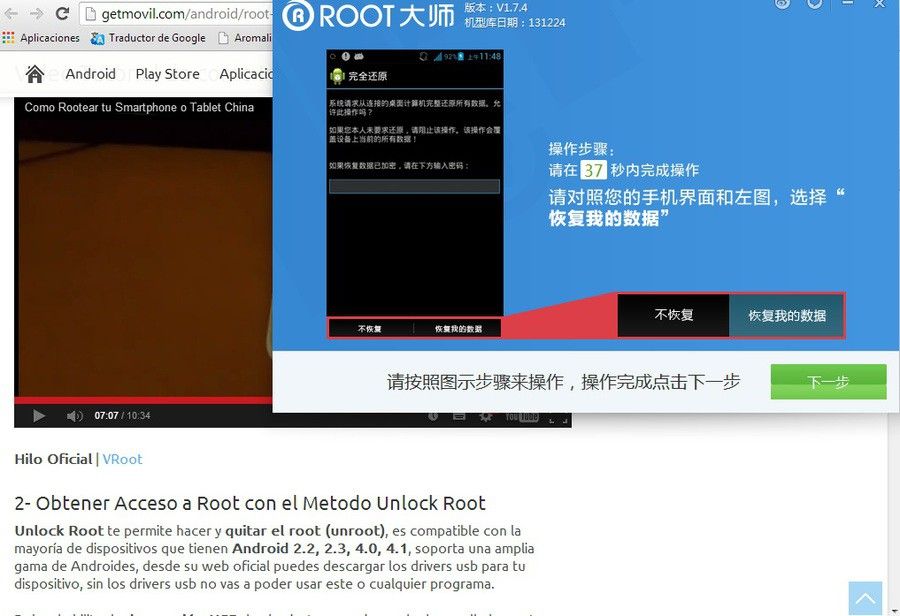Click the Weibo icon in ROOT大师 title bar
Screen dimensions: 900x616
[x=782, y=5]
